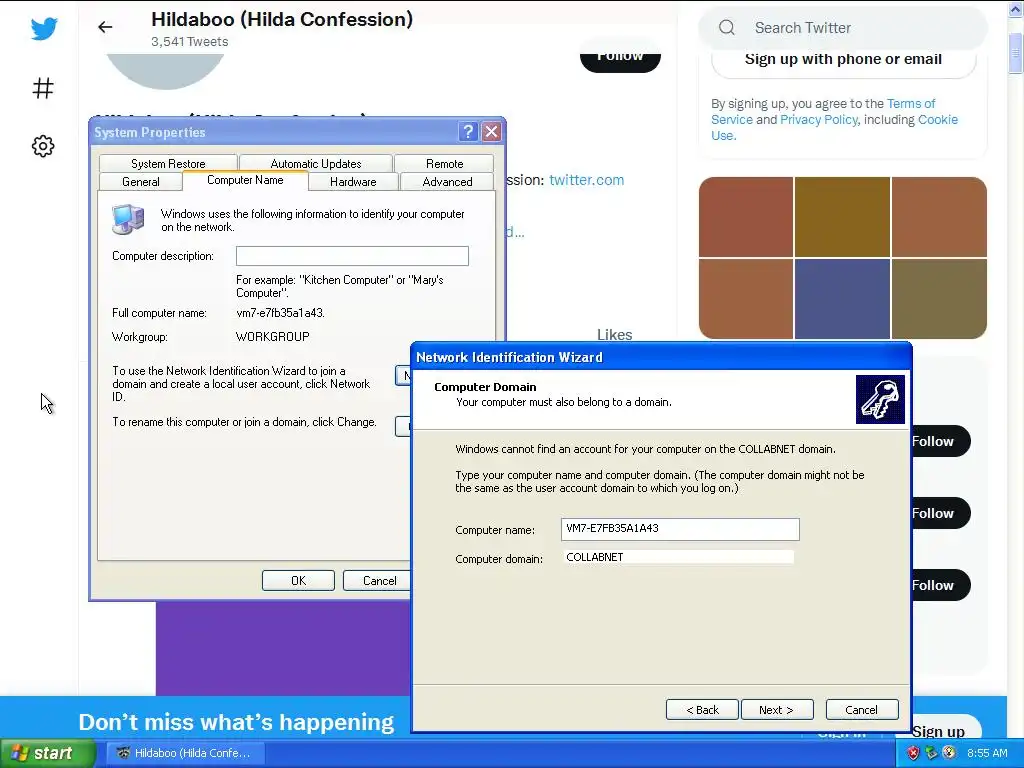Click the Computer domain field COLLABNET
The height and width of the screenshot is (768, 1024).
(x=679, y=557)
